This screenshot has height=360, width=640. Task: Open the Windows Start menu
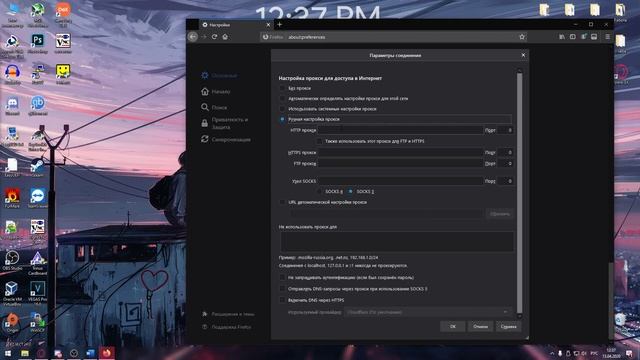click(x=7, y=353)
